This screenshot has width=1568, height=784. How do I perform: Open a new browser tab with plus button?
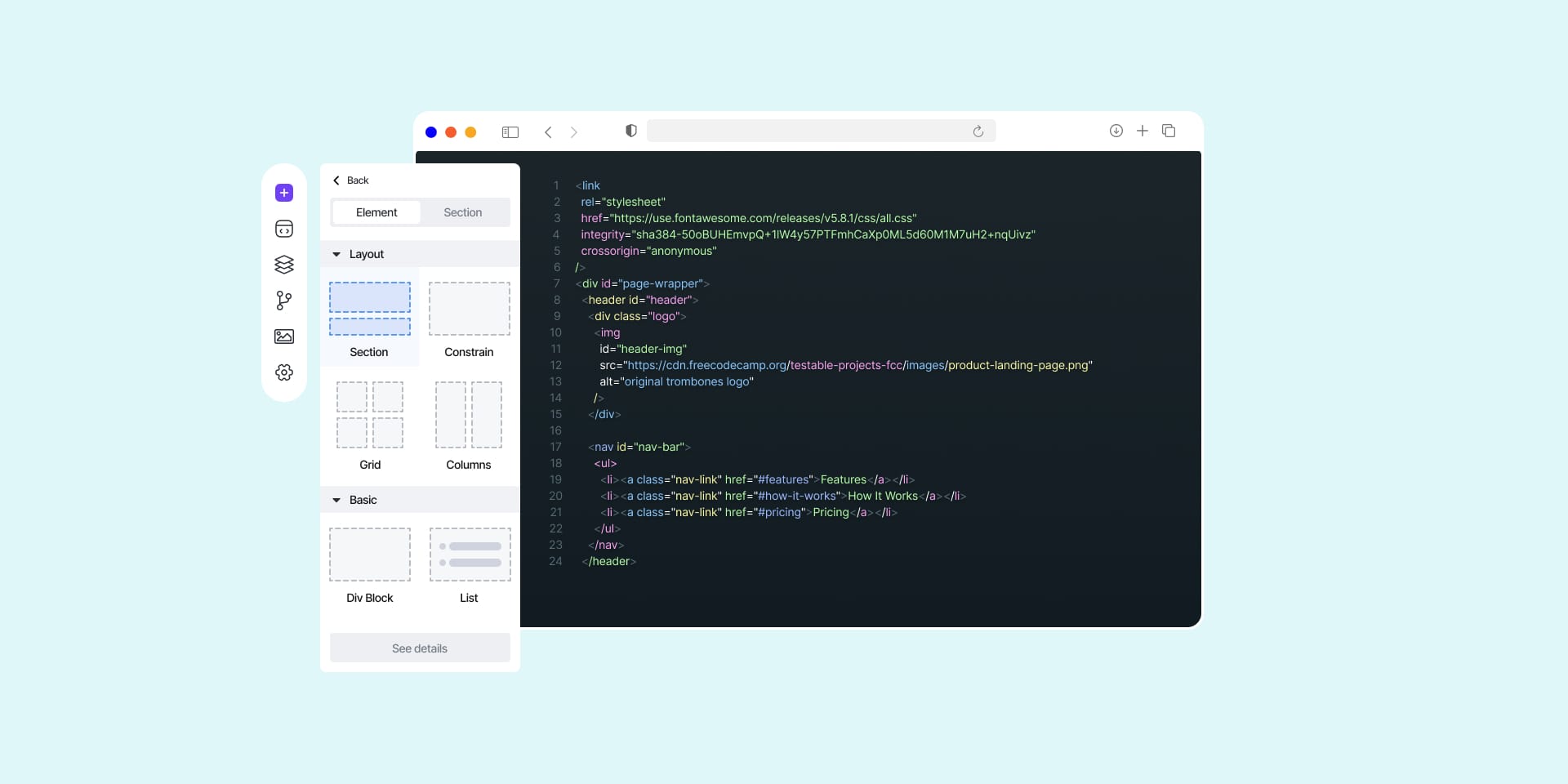pyautogui.click(x=1142, y=131)
